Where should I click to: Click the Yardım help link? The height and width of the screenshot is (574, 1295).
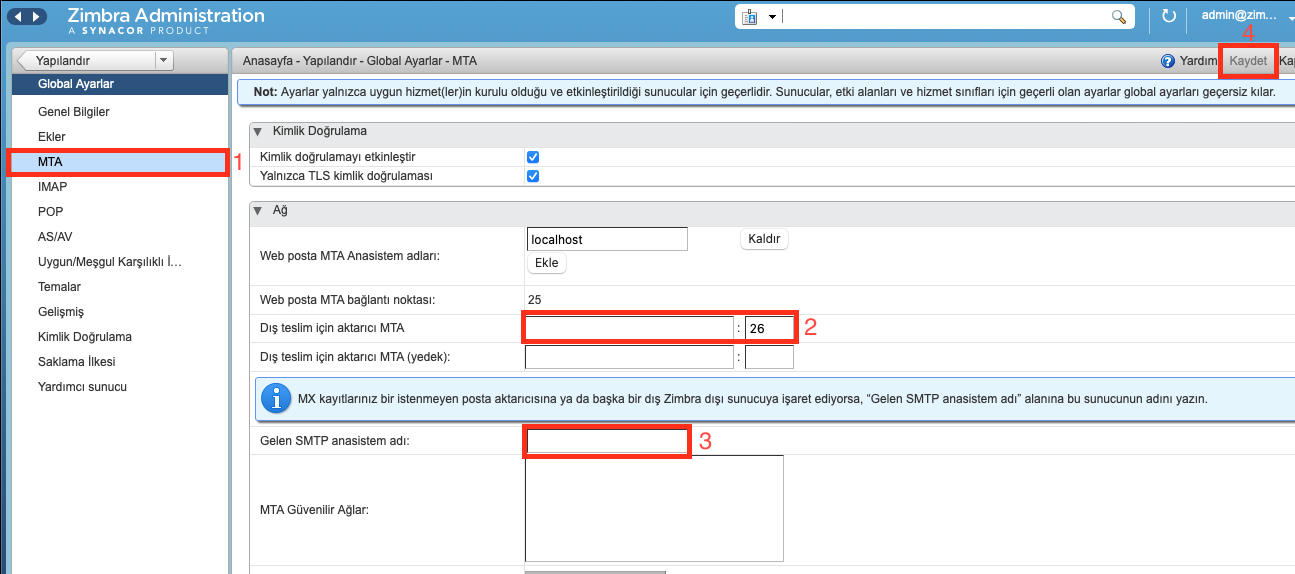[1197, 61]
